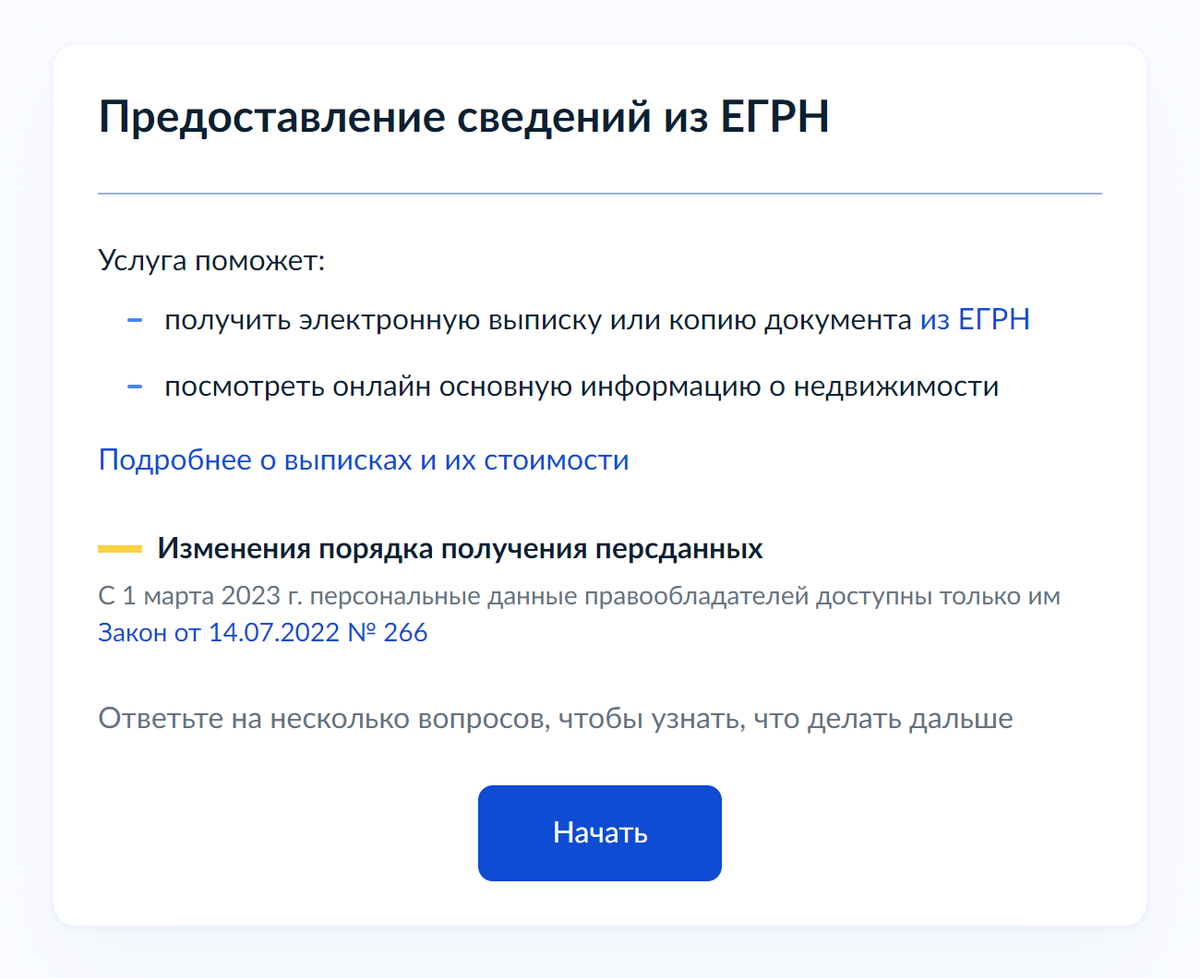Click the Изменения порядка получения персданных heading
This screenshot has width=1200, height=978.
(x=460, y=550)
